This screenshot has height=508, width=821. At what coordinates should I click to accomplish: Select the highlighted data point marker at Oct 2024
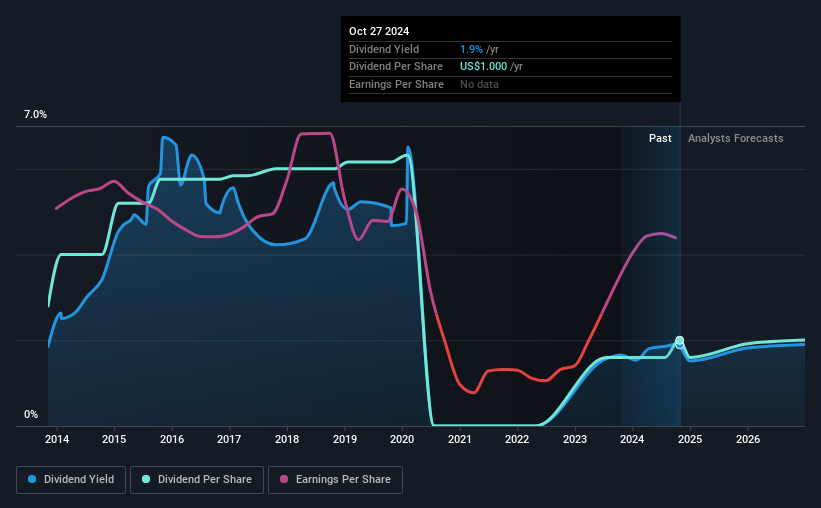pos(680,341)
